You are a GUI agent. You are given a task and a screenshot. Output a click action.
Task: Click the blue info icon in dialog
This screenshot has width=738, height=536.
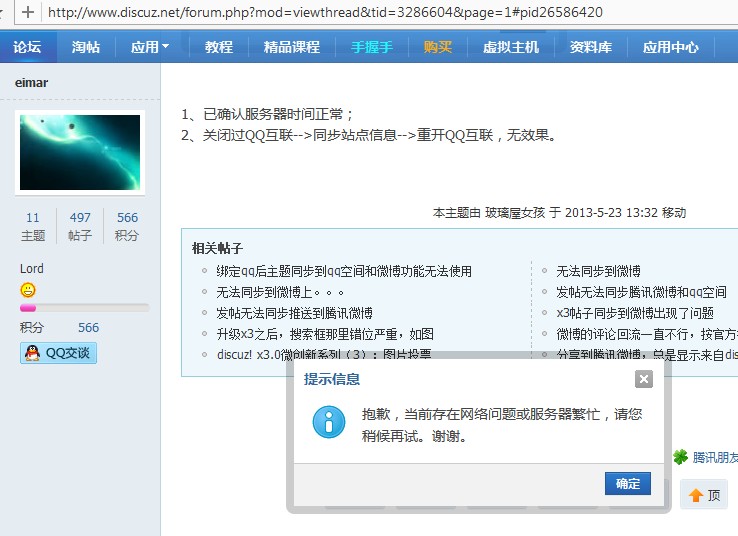coord(329,422)
